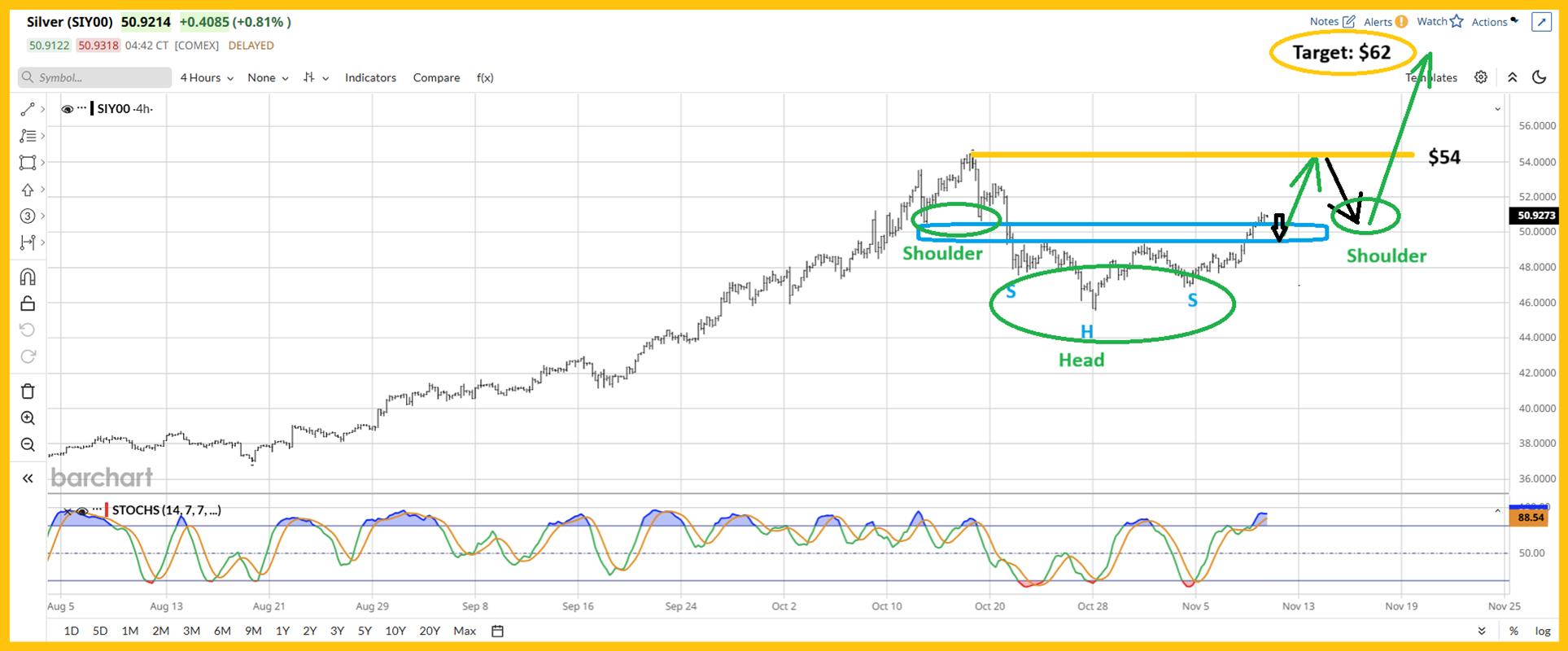The image size is (1568, 651).
Task: Pop out chart with the arrow icon
Action: (1541, 22)
